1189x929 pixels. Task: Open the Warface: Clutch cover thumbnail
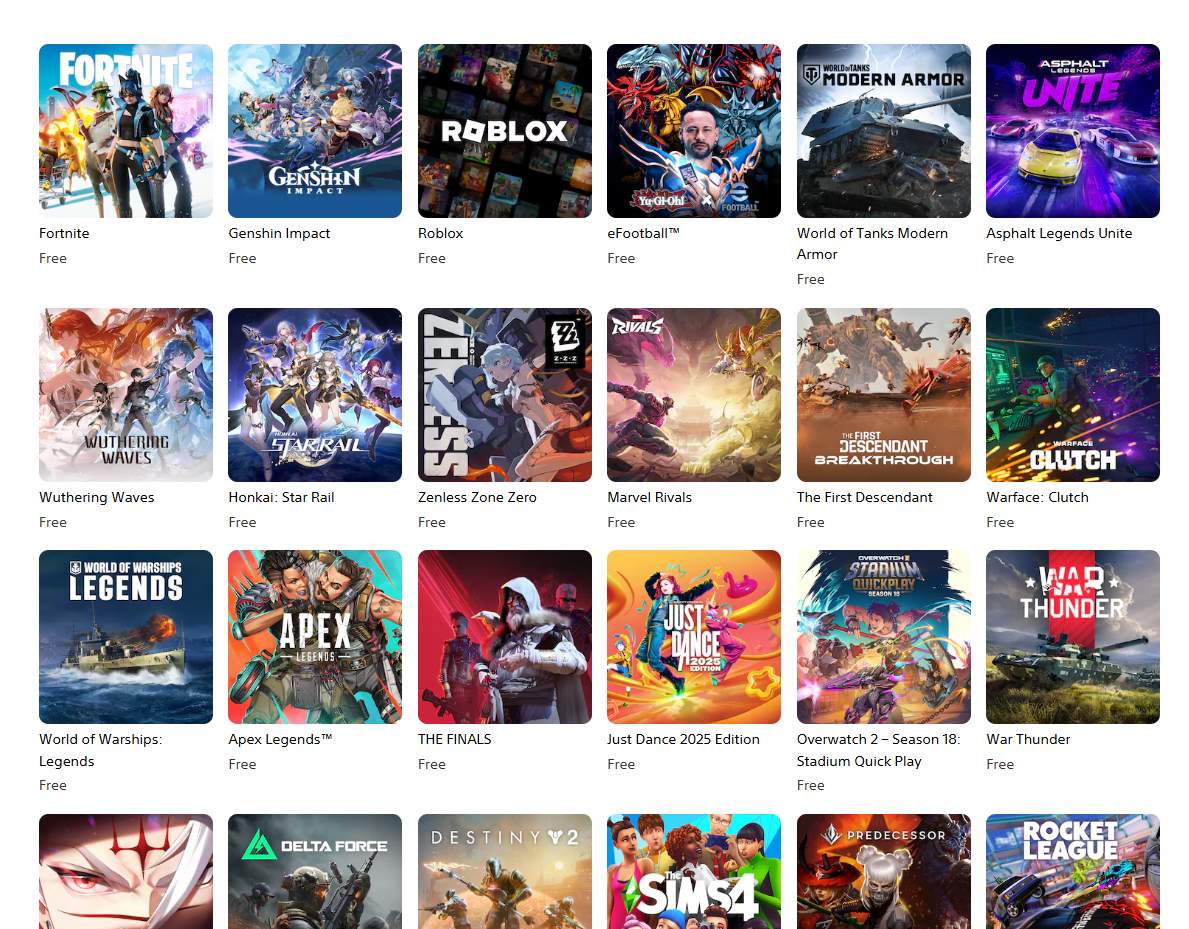1073,395
